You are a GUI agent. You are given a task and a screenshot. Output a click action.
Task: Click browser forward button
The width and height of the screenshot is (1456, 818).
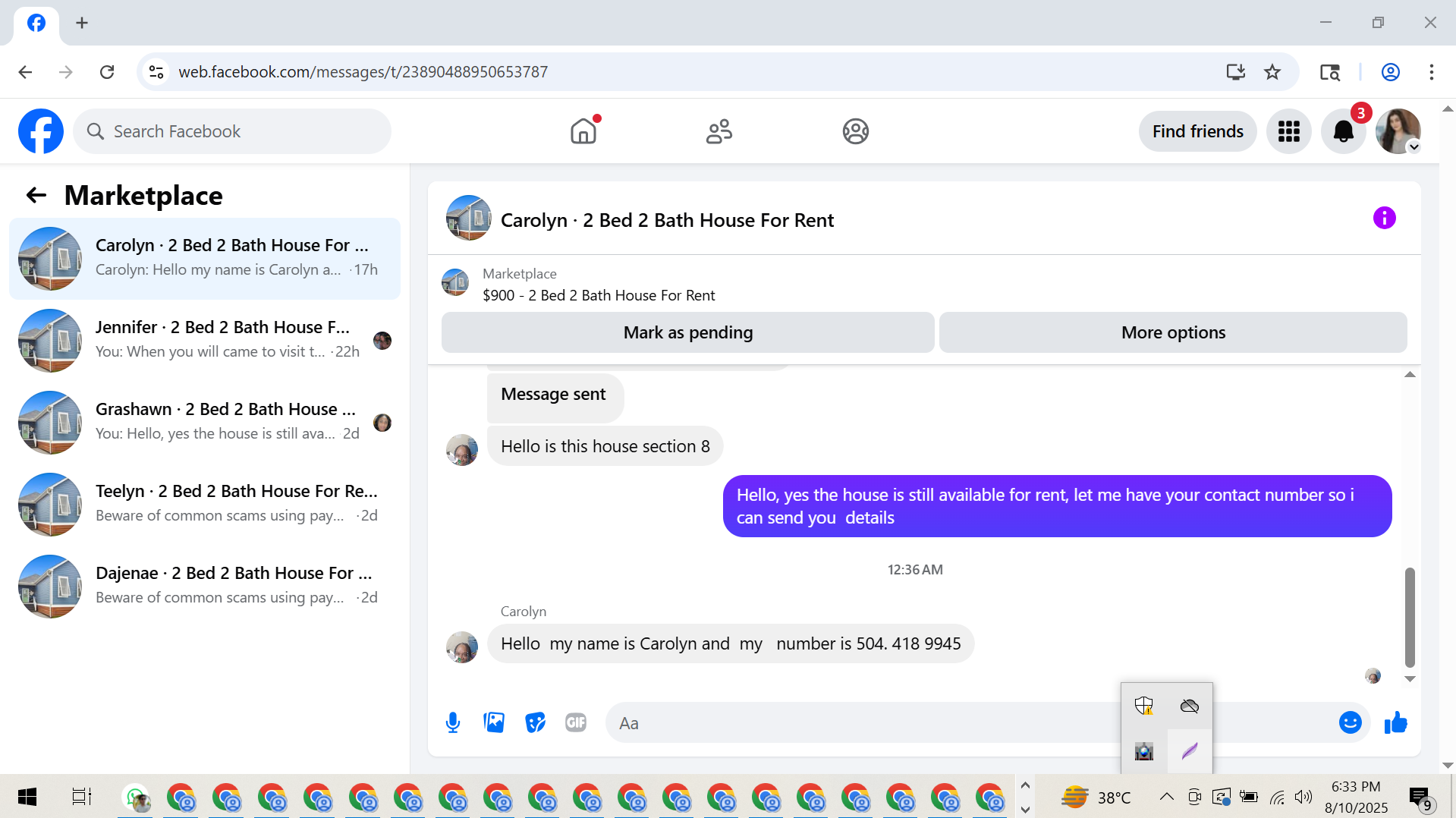[x=66, y=72]
